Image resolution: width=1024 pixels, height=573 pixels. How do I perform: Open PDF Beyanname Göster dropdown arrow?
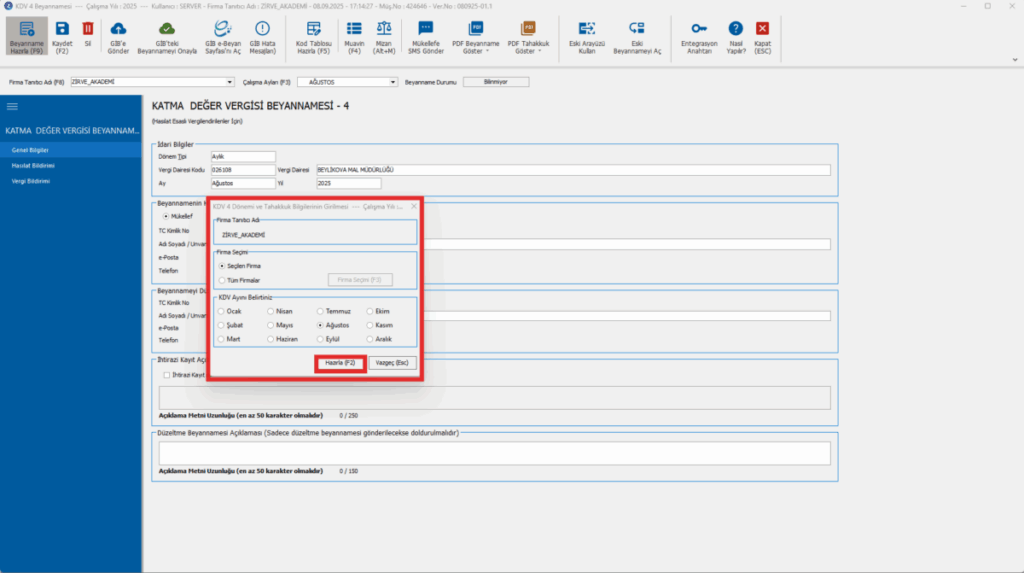pos(487,51)
